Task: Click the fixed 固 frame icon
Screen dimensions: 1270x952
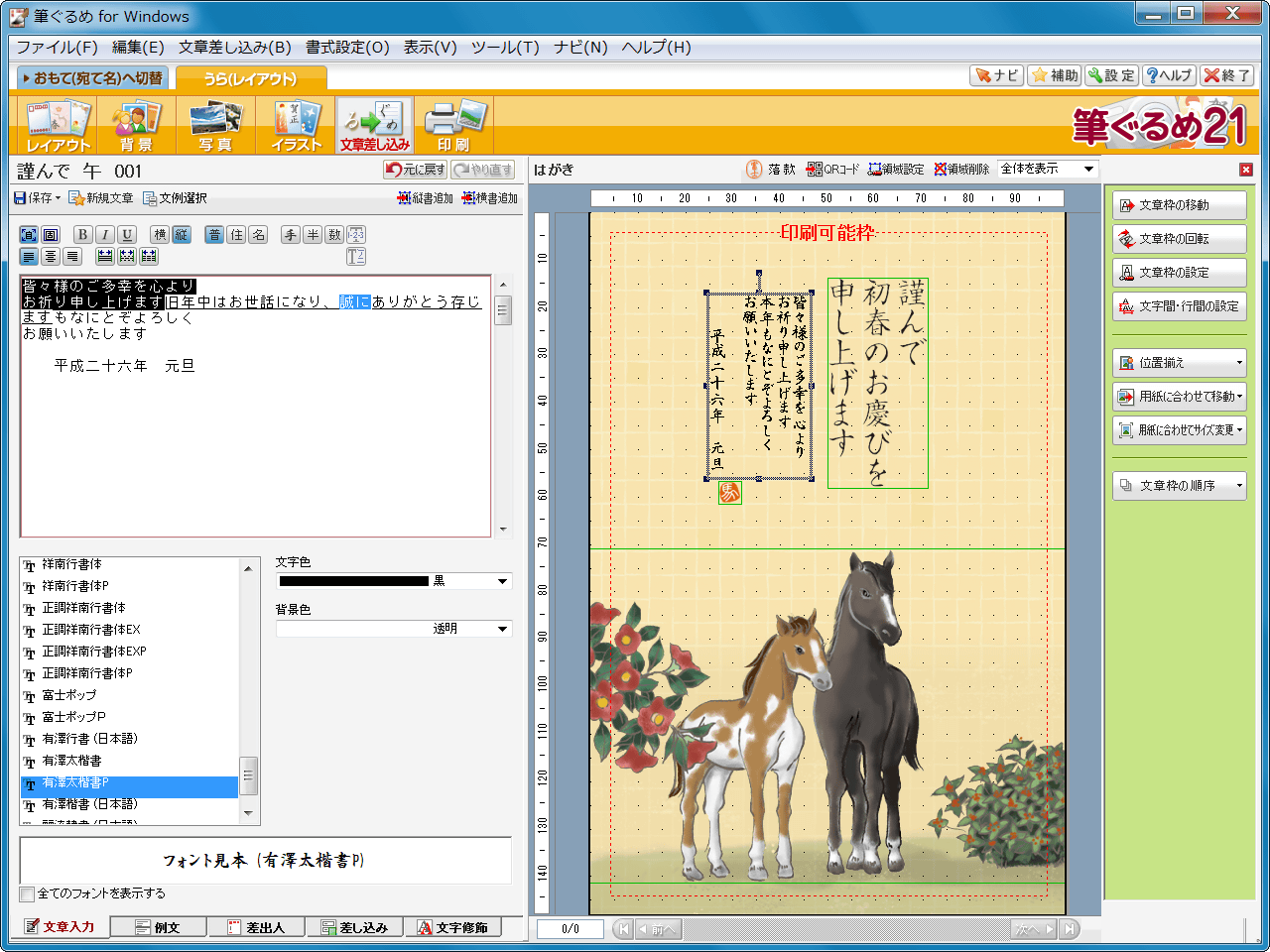Action: 51,235
